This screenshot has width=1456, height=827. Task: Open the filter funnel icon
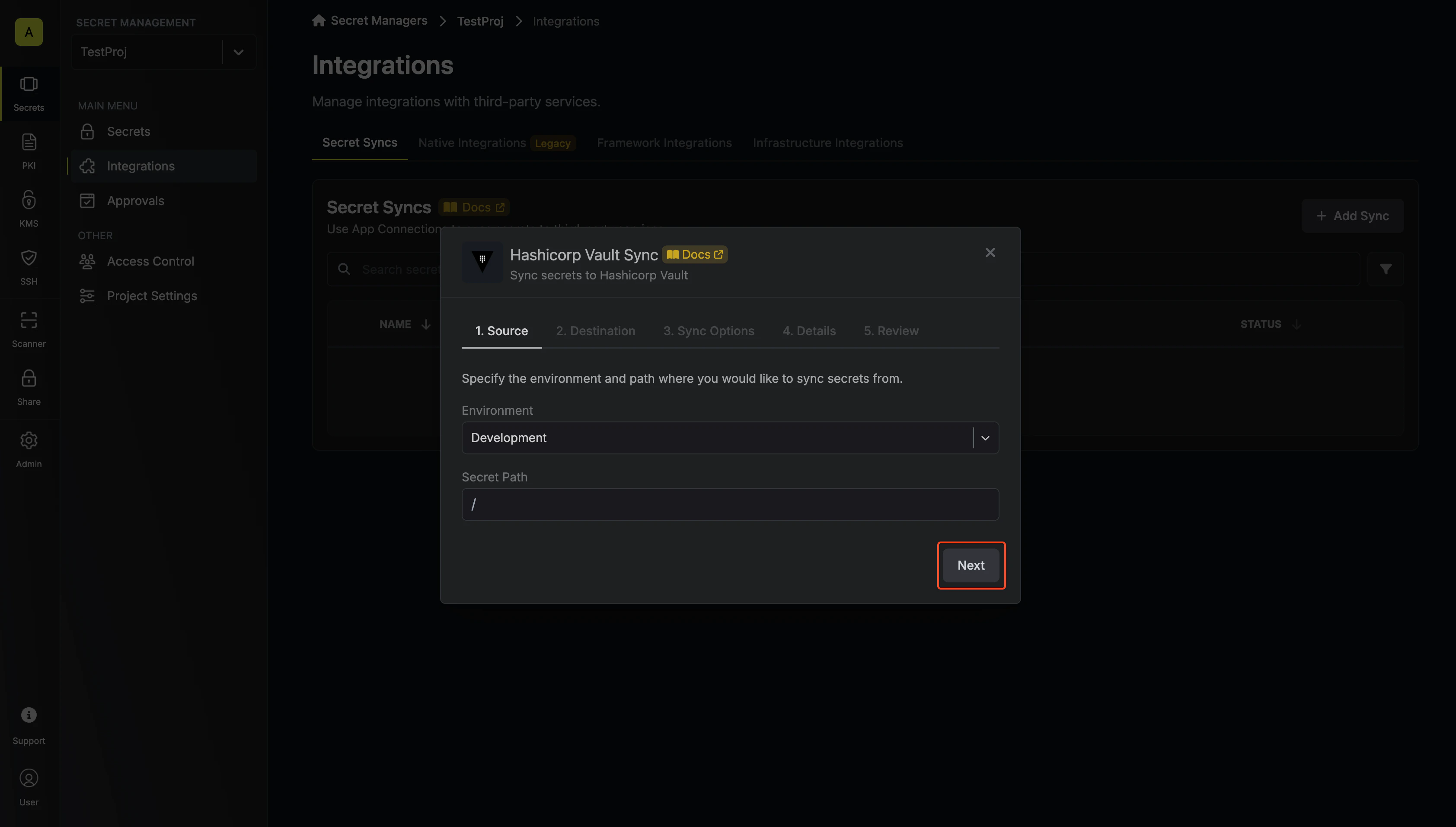click(1386, 269)
